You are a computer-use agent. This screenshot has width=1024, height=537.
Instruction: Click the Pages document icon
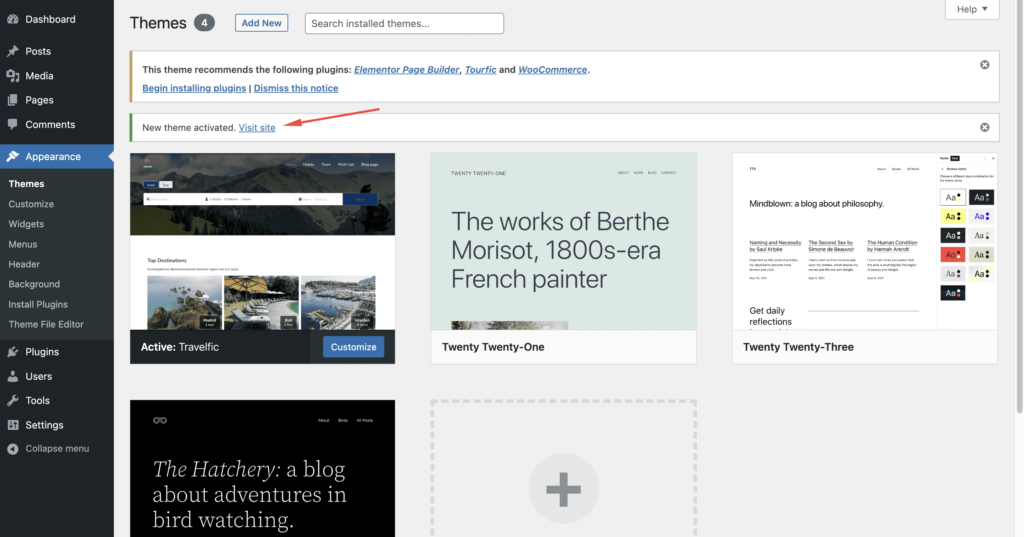click(12, 100)
